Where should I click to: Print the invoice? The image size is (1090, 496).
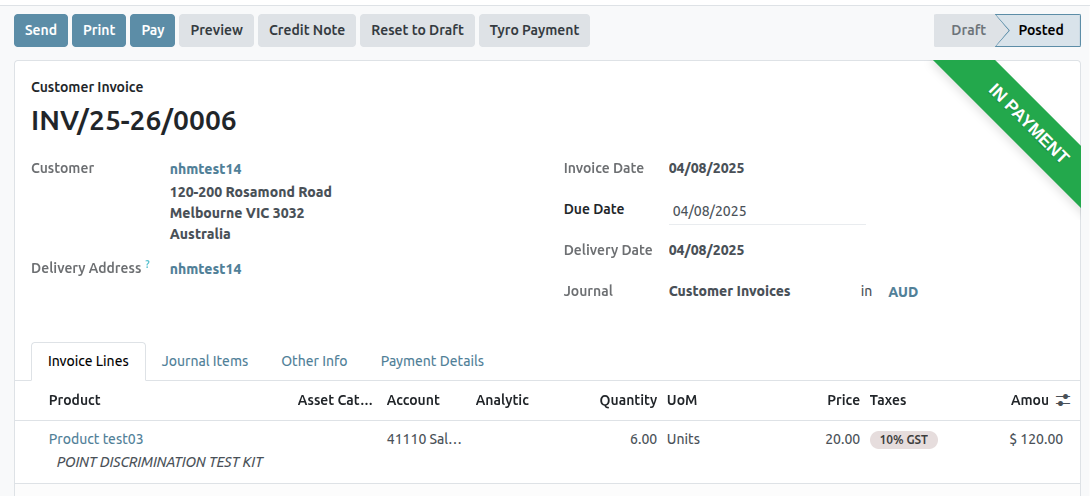(x=99, y=30)
